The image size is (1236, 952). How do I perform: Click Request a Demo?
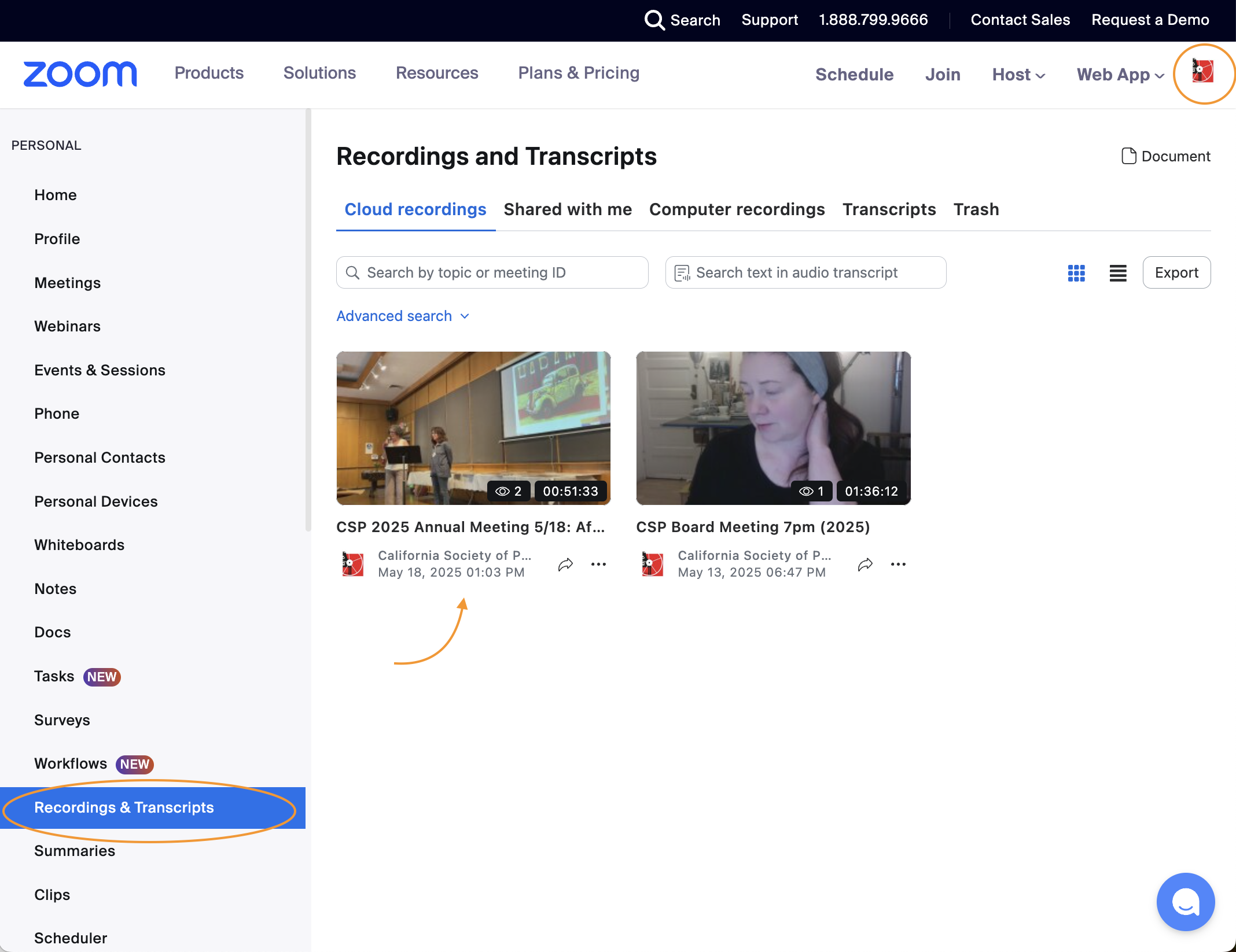click(1150, 20)
